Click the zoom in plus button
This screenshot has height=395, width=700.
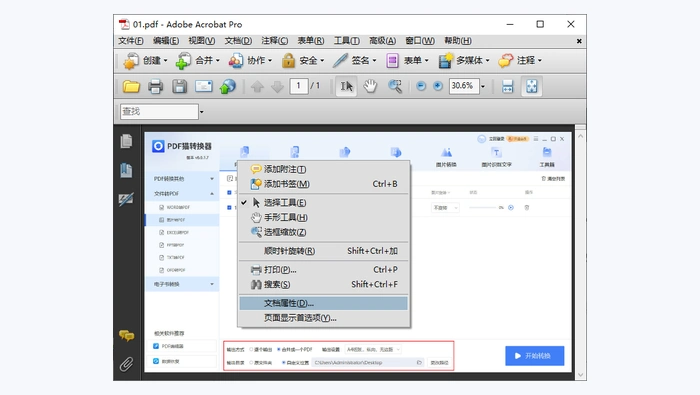[438, 86]
